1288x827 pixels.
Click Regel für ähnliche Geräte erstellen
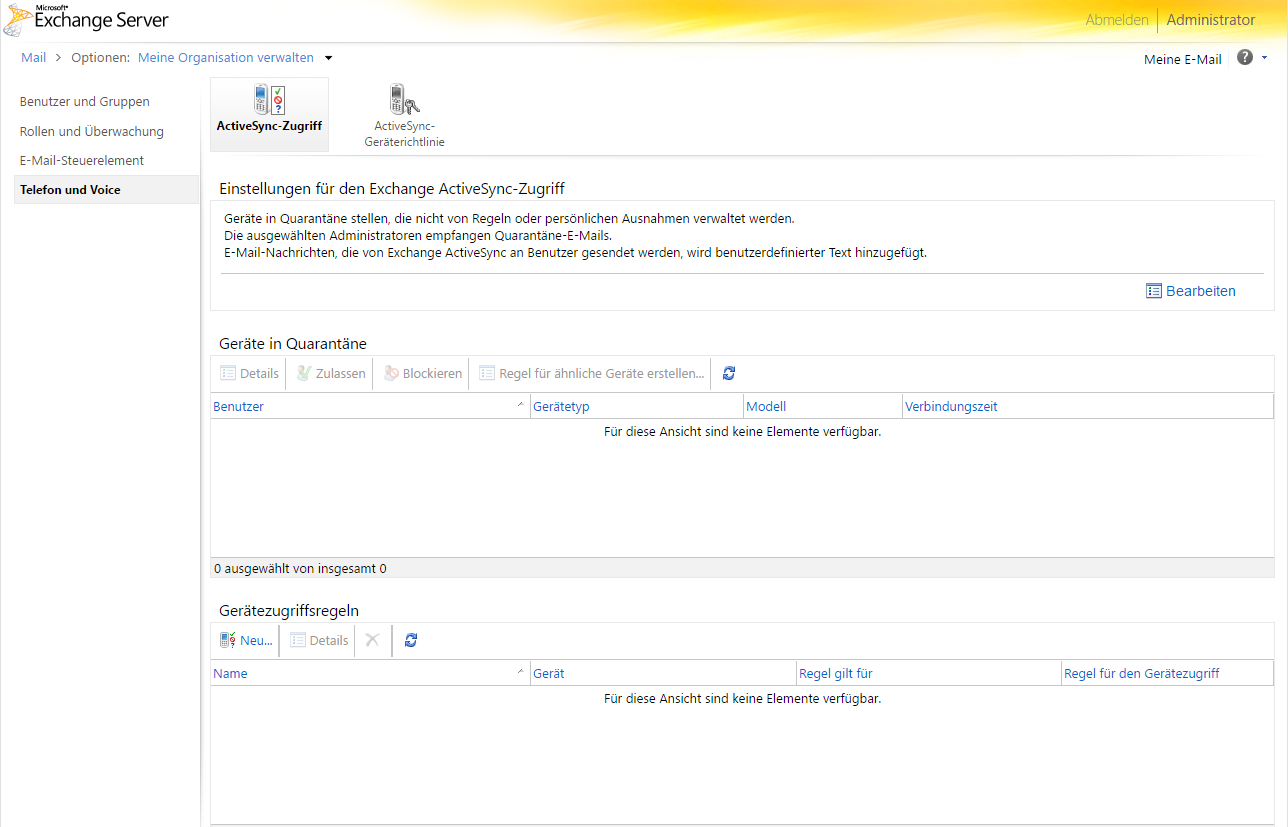[x=591, y=373]
